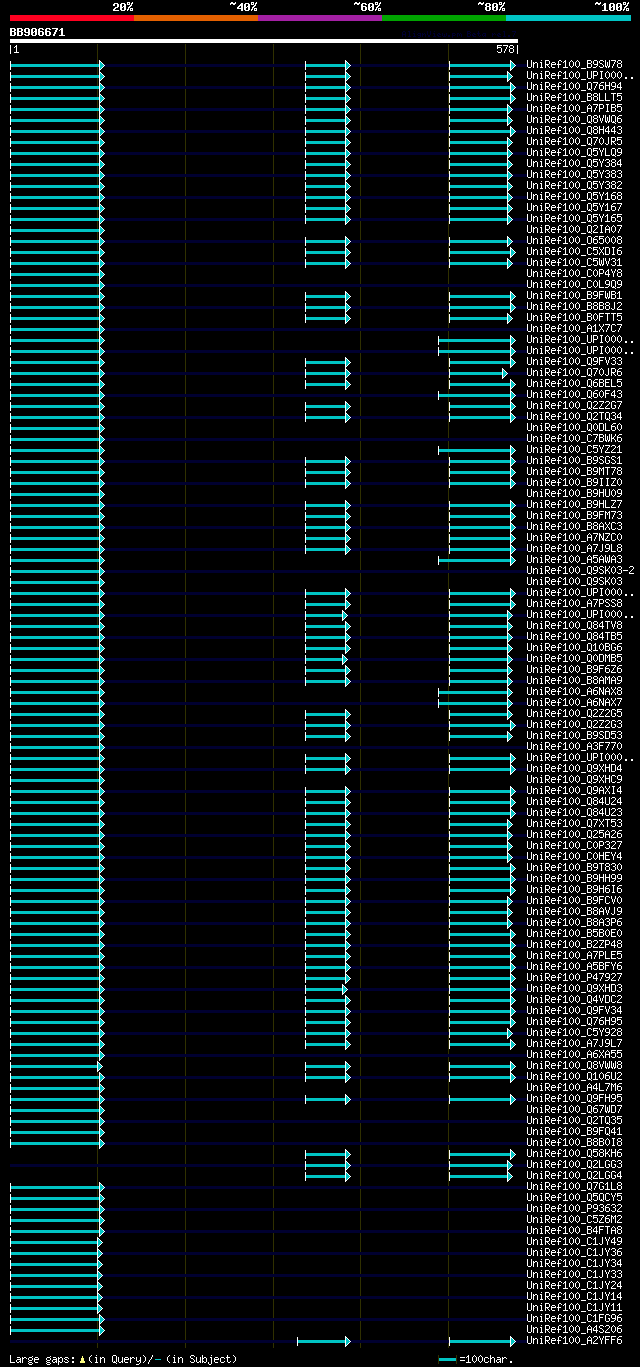Open hit UniRef100_B9SW78

[x=574, y=65]
